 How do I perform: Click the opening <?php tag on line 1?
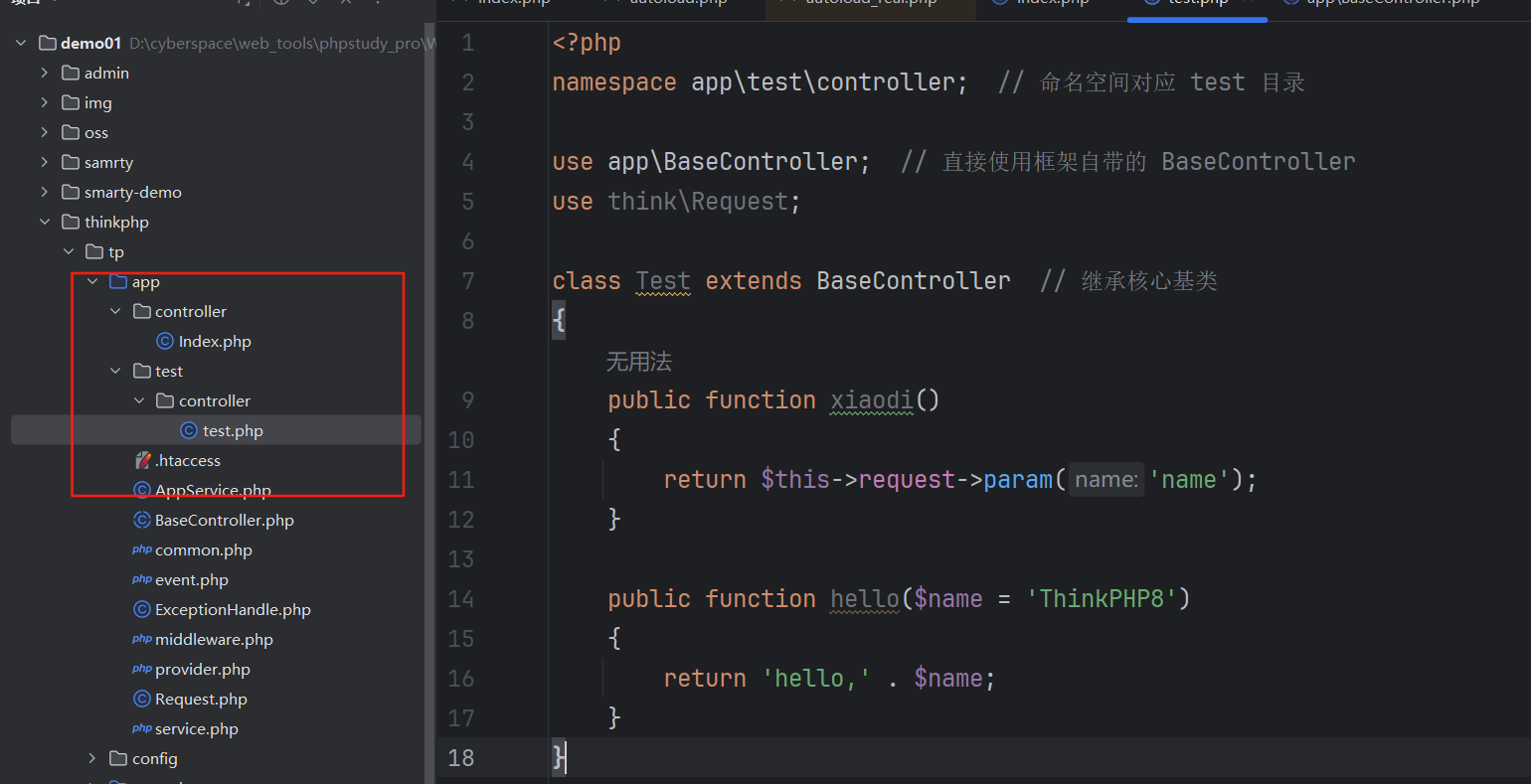pyautogui.click(x=587, y=42)
